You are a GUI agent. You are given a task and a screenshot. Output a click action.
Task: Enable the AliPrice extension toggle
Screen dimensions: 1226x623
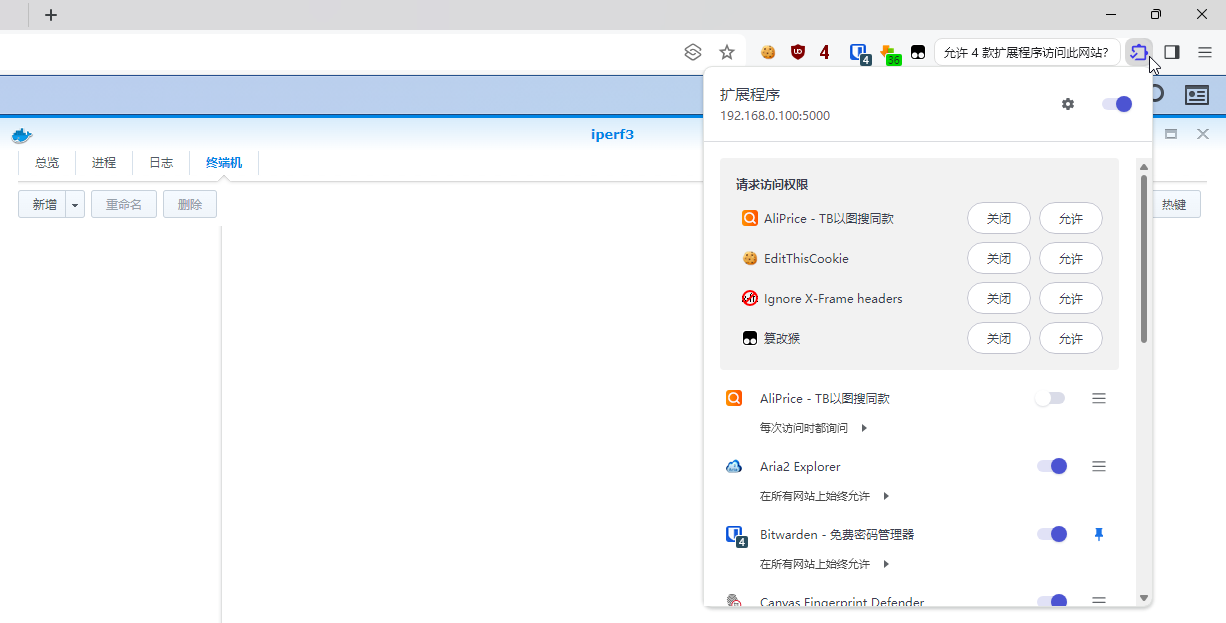[1050, 398]
